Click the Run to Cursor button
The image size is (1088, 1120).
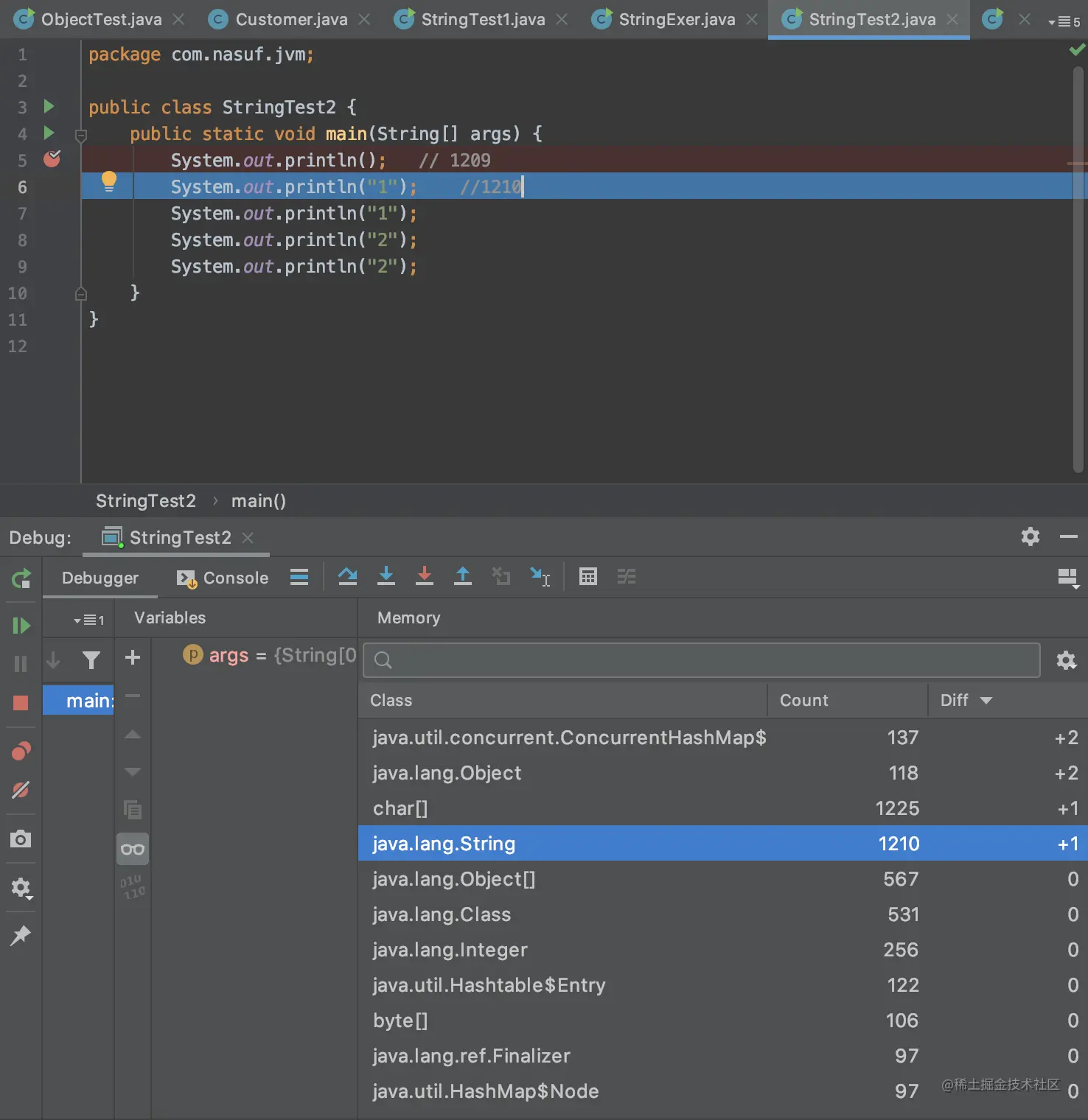tap(540, 577)
